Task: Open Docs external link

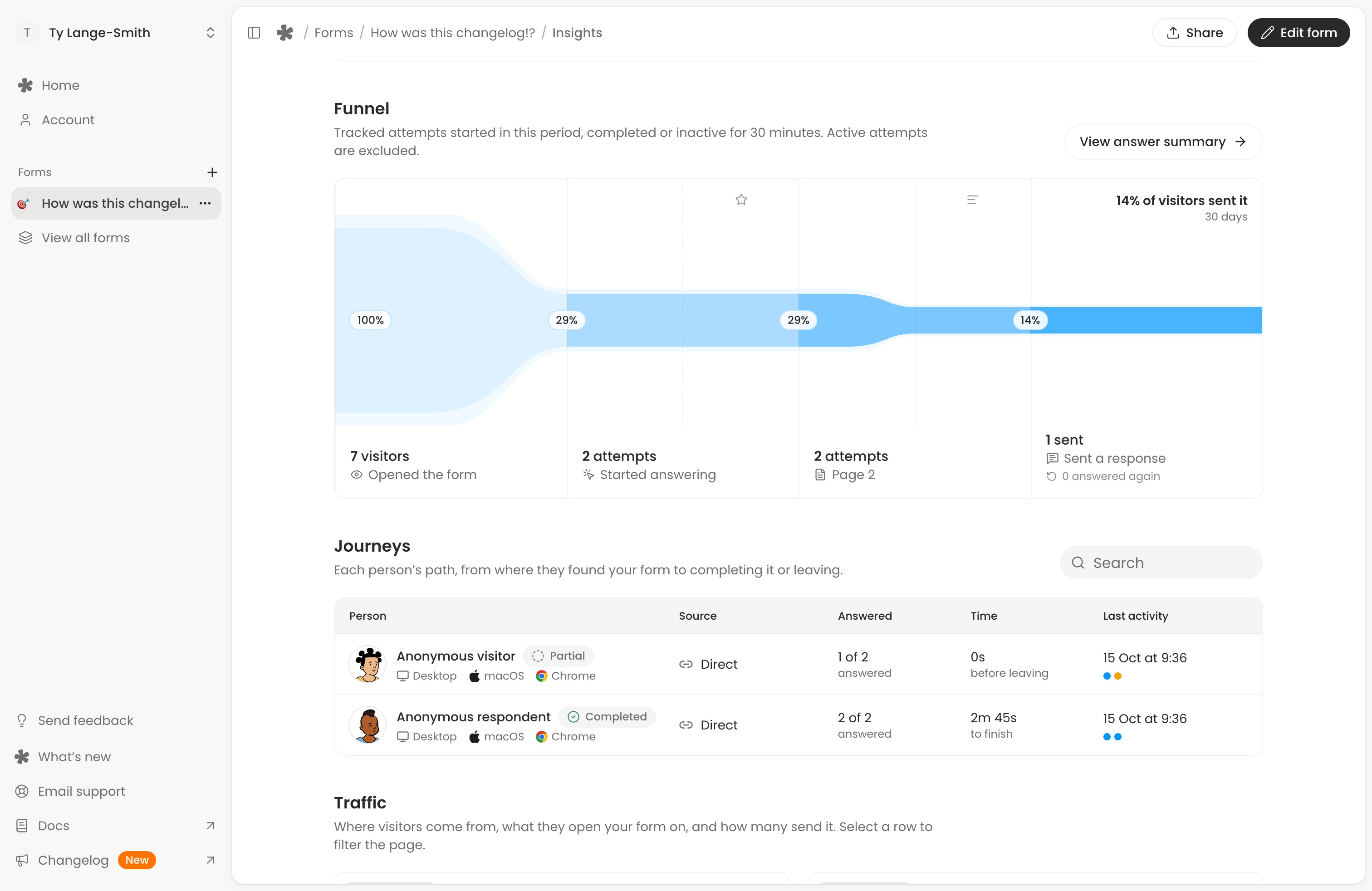Action: (x=116, y=826)
